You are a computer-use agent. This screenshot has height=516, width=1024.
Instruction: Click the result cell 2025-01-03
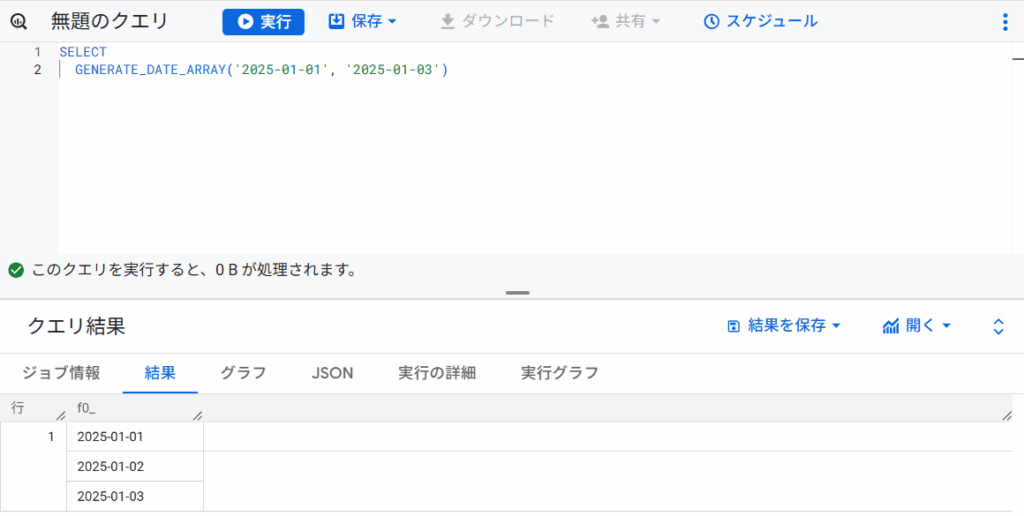tap(135, 496)
